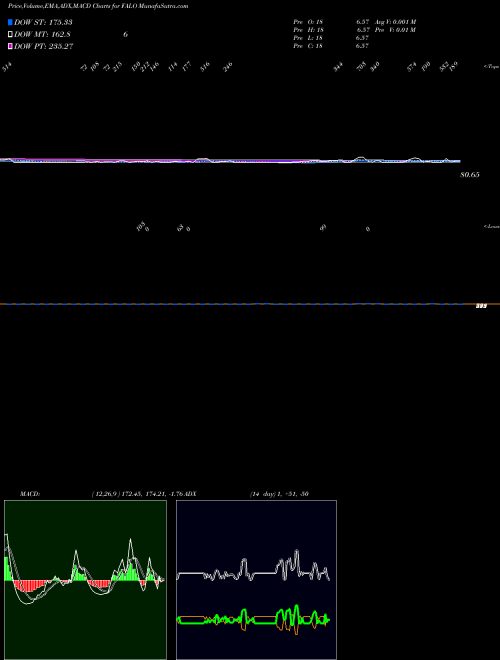The width and height of the screenshot is (500, 660).
Task: Click the ADX '(14 day) 1, +51, -50' text
Action: (279, 494)
